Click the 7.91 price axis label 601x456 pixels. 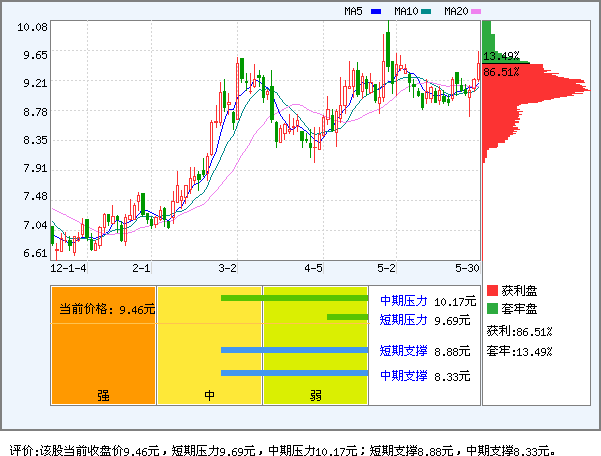click(35, 168)
